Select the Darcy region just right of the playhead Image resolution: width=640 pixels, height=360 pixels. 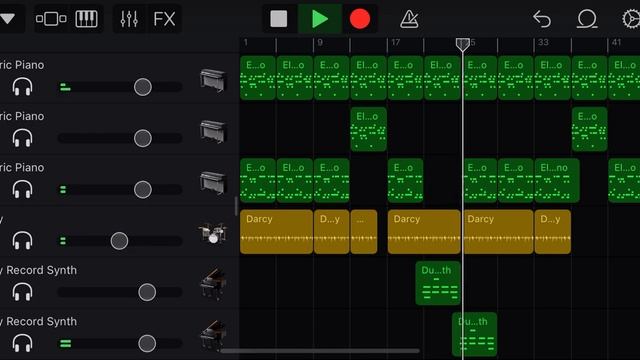[498, 232]
